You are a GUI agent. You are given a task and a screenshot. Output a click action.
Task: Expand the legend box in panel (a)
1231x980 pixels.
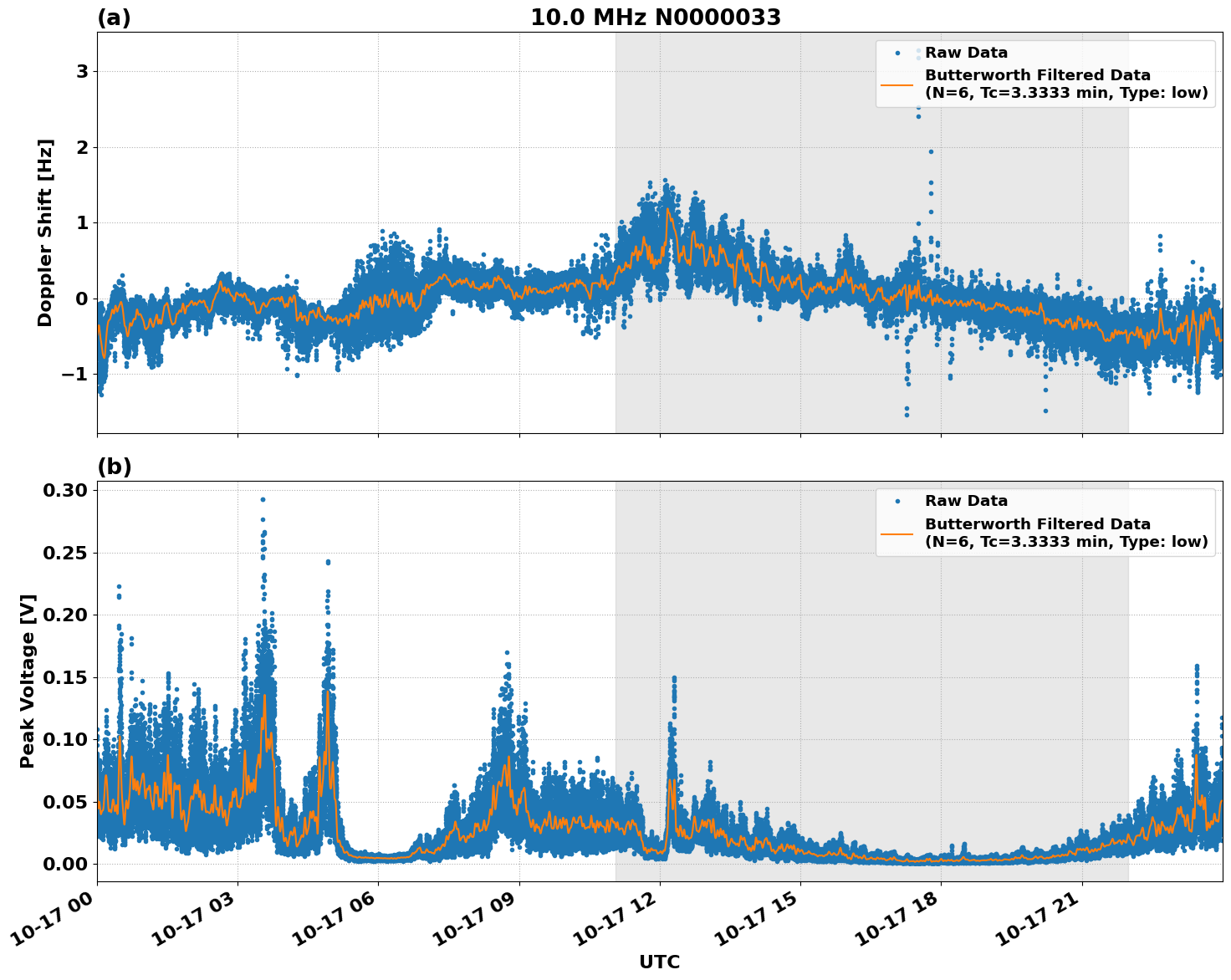coord(1045,74)
